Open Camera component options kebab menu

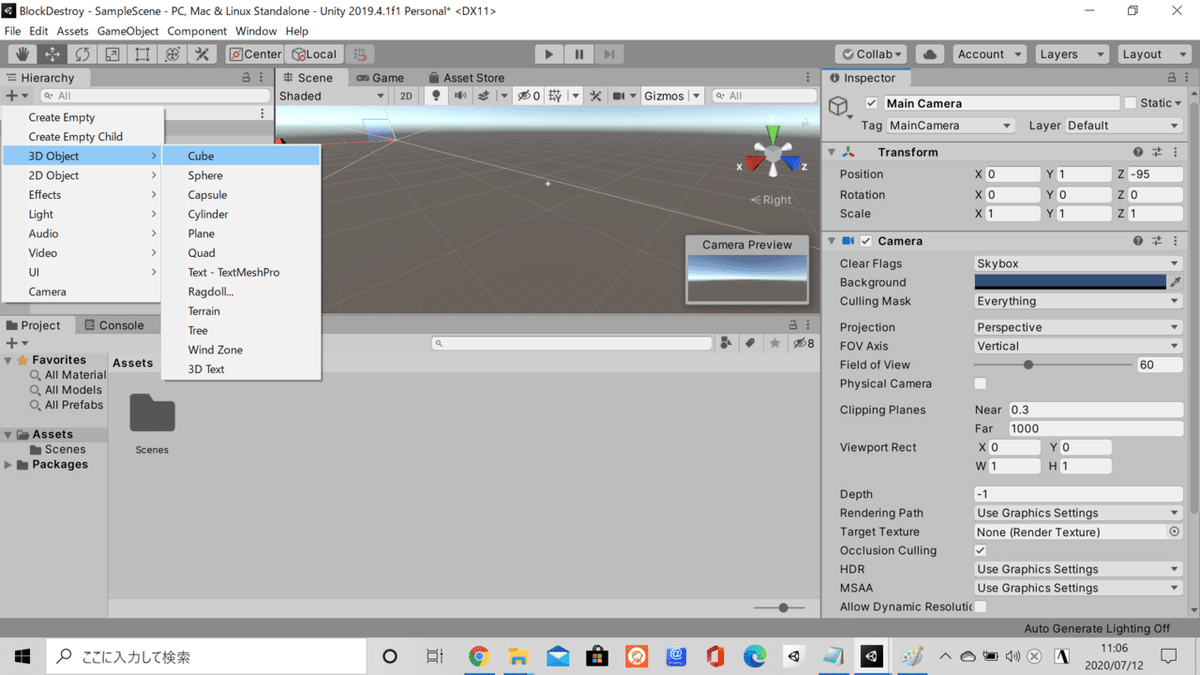(x=1175, y=241)
